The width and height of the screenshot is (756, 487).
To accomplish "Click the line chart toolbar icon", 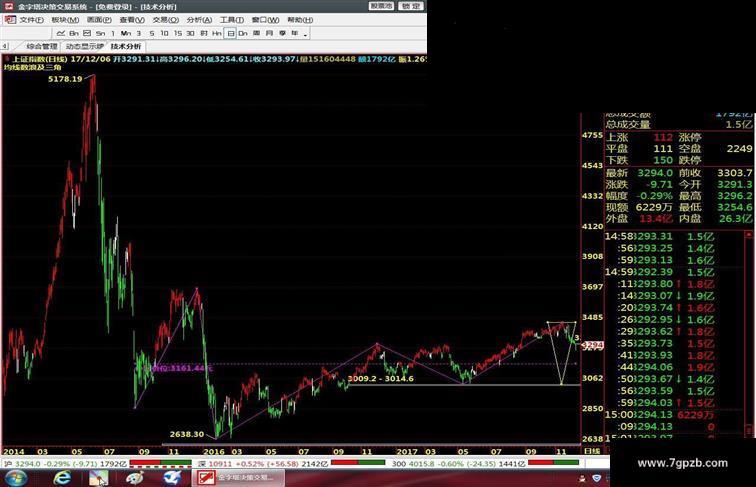I will 61,33.
